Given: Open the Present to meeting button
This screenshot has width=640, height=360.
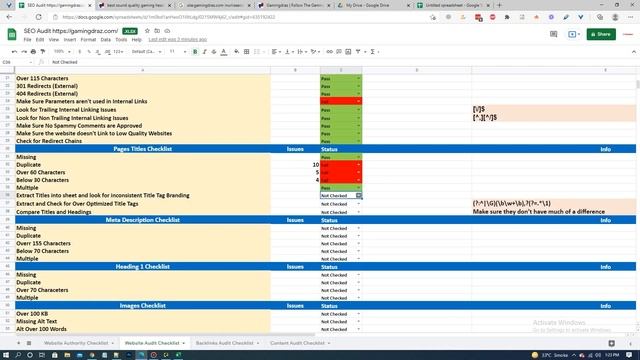Looking at the screenshot, I should [573, 34].
